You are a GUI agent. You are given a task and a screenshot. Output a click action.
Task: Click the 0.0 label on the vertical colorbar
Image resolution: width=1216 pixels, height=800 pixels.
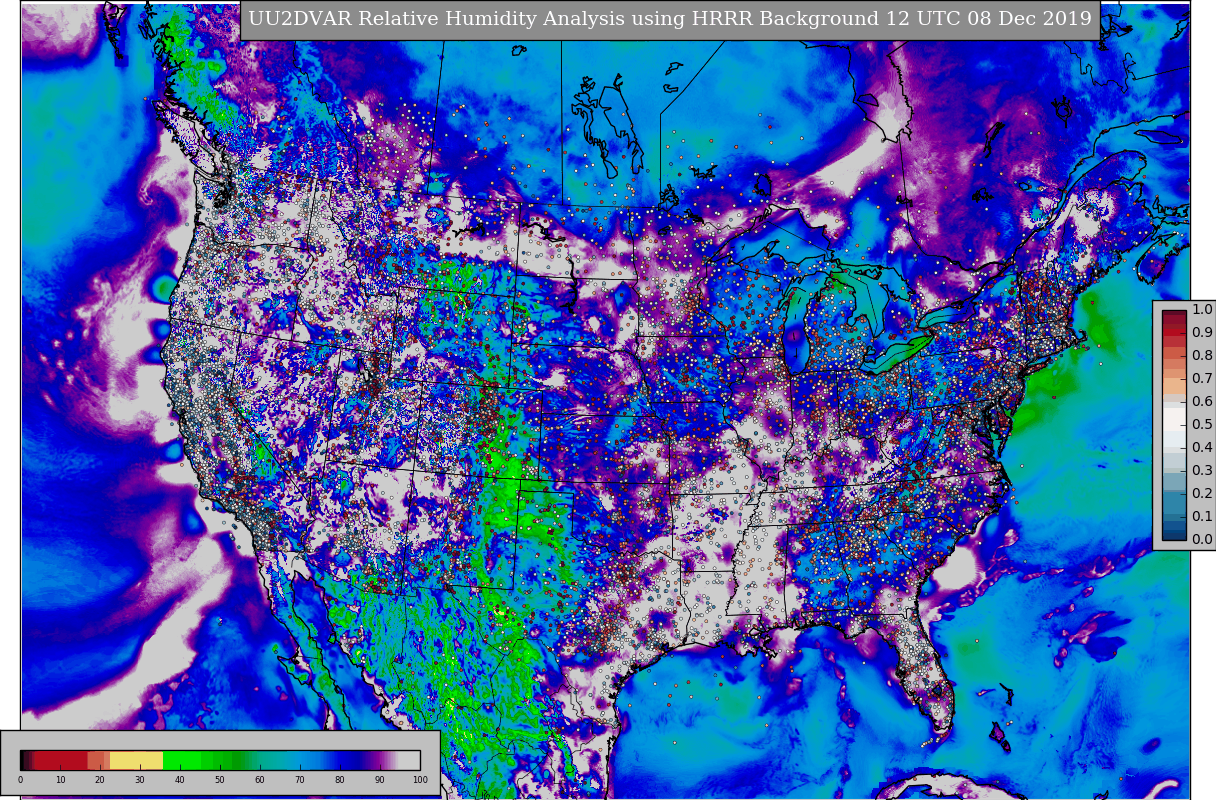pyautogui.click(x=1202, y=540)
